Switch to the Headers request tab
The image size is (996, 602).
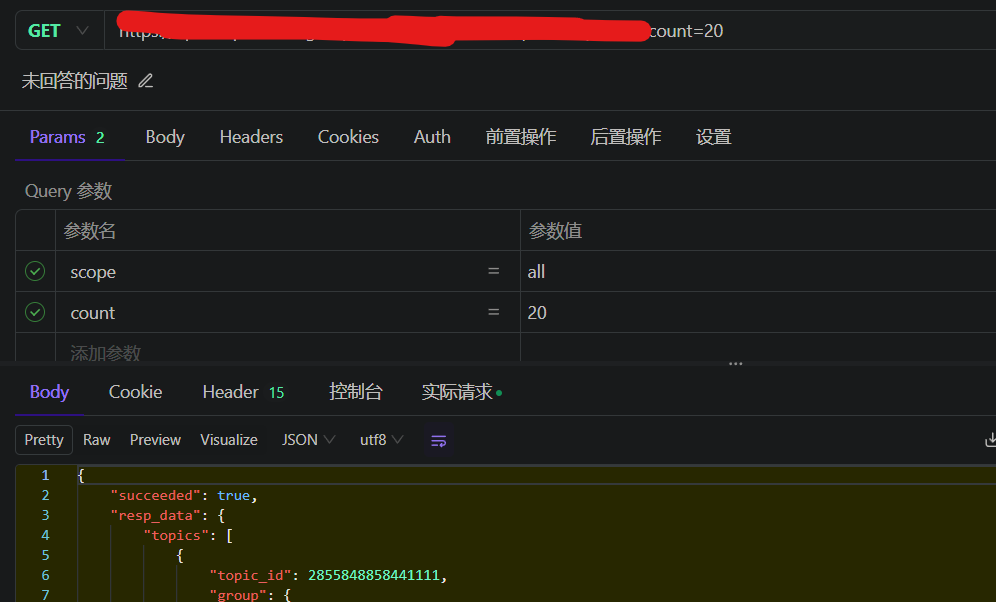click(251, 137)
